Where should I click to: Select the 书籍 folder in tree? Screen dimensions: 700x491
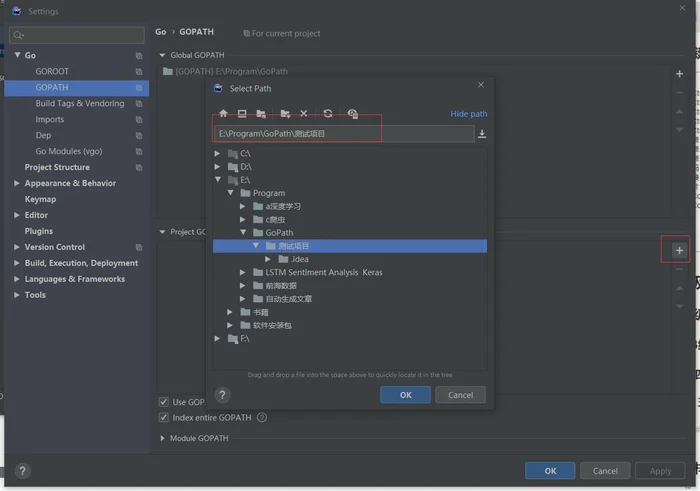[261, 312]
